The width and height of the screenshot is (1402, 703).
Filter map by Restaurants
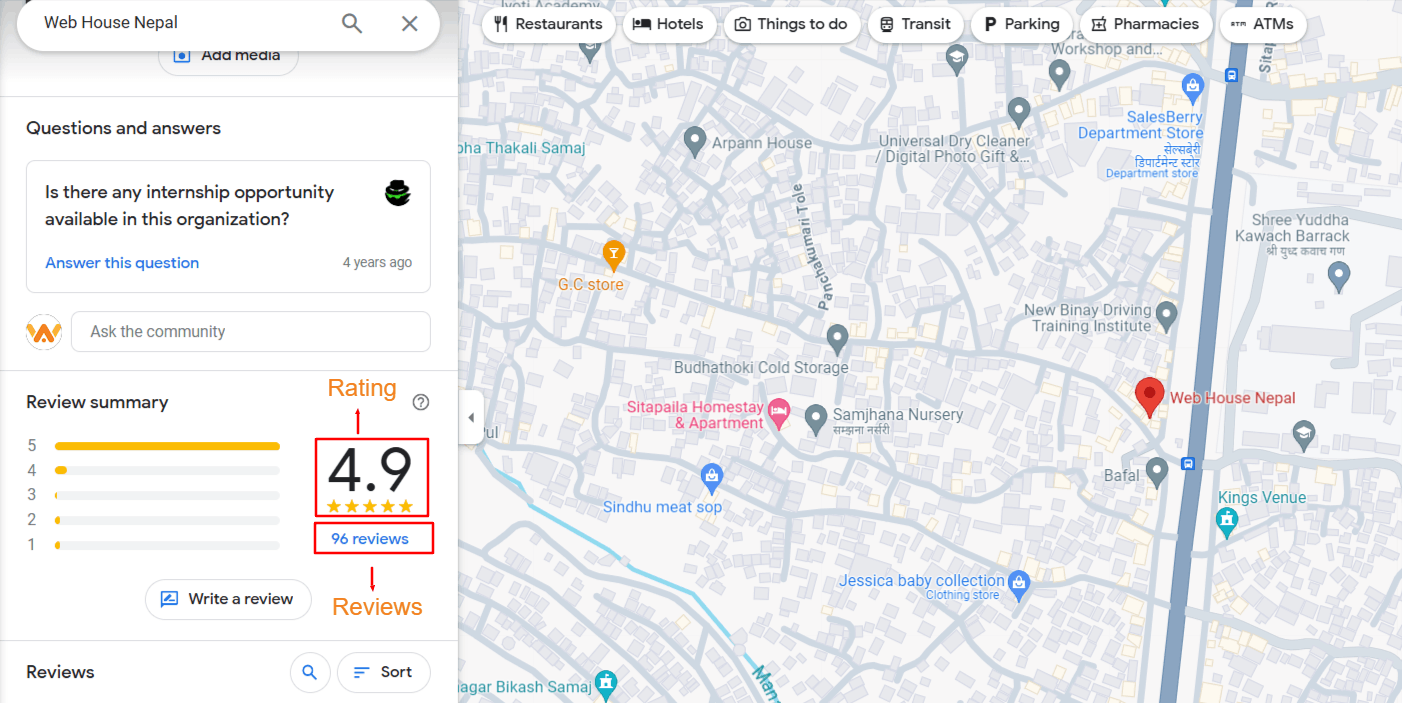pyautogui.click(x=548, y=24)
